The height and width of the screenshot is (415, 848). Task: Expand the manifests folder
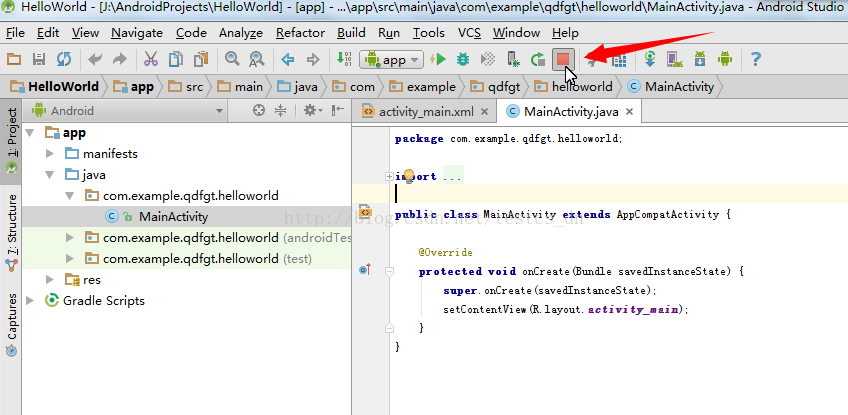[50, 154]
